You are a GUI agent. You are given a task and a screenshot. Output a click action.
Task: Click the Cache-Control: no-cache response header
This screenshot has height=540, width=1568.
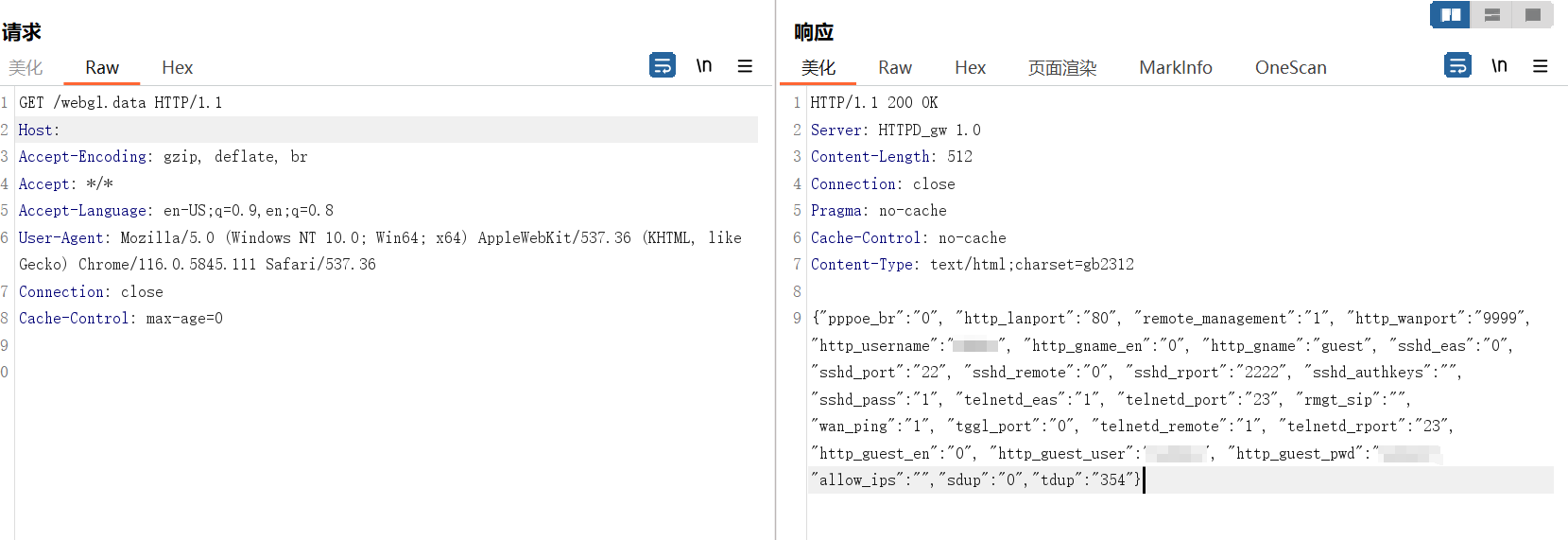tap(908, 237)
